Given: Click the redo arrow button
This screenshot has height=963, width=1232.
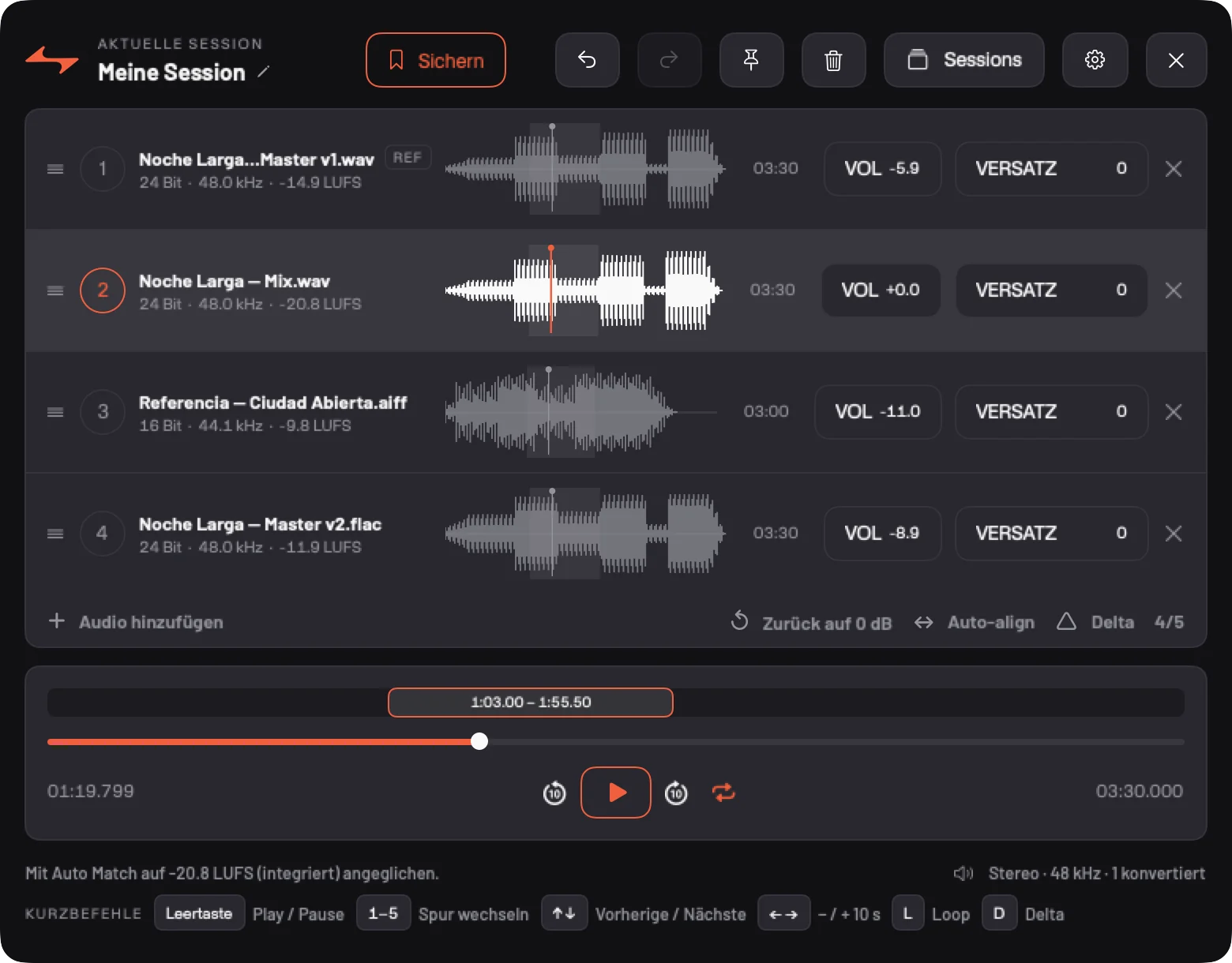Looking at the screenshot, I should 670,60.
